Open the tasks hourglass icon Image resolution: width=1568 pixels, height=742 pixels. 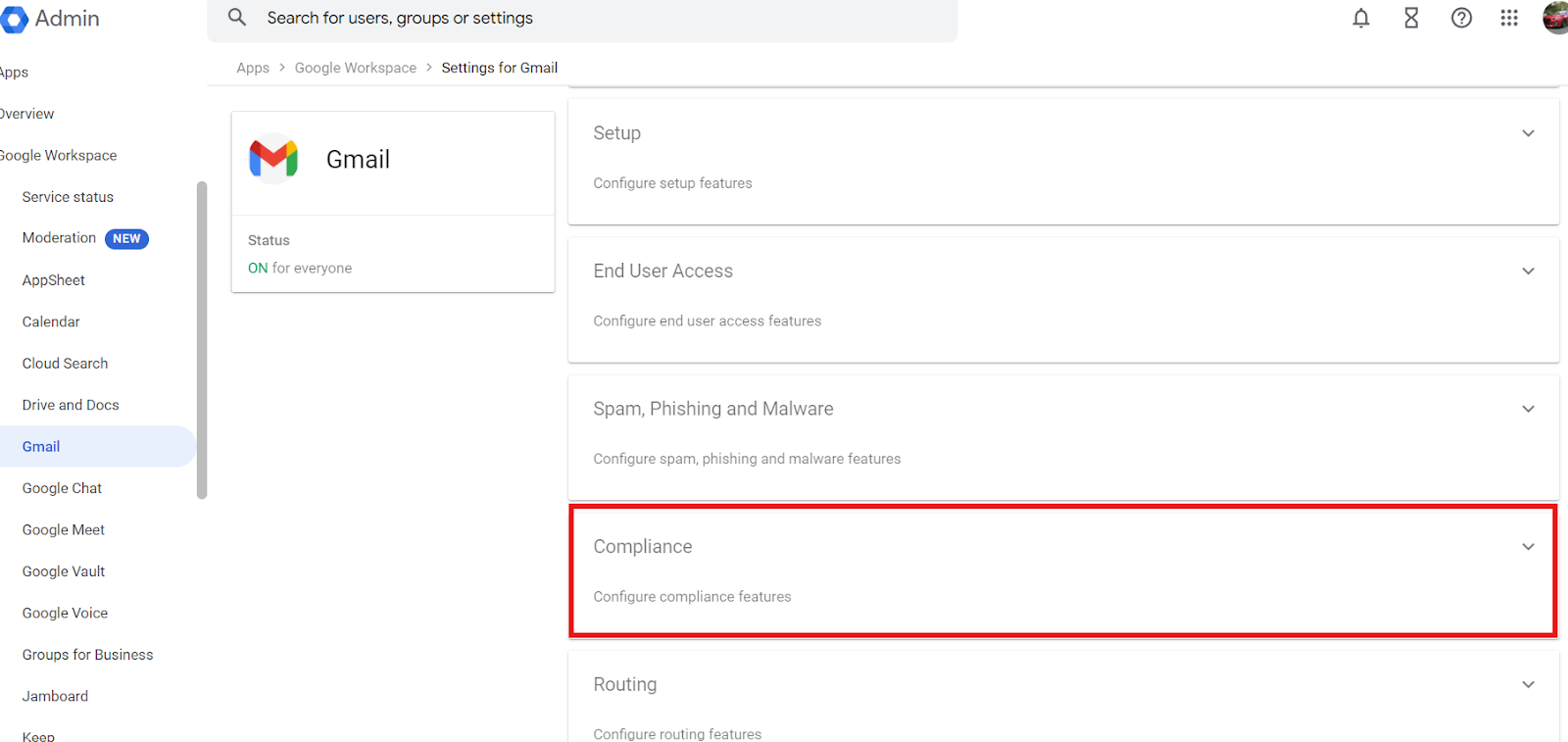pyautogui.click(x=1411, y=18)
